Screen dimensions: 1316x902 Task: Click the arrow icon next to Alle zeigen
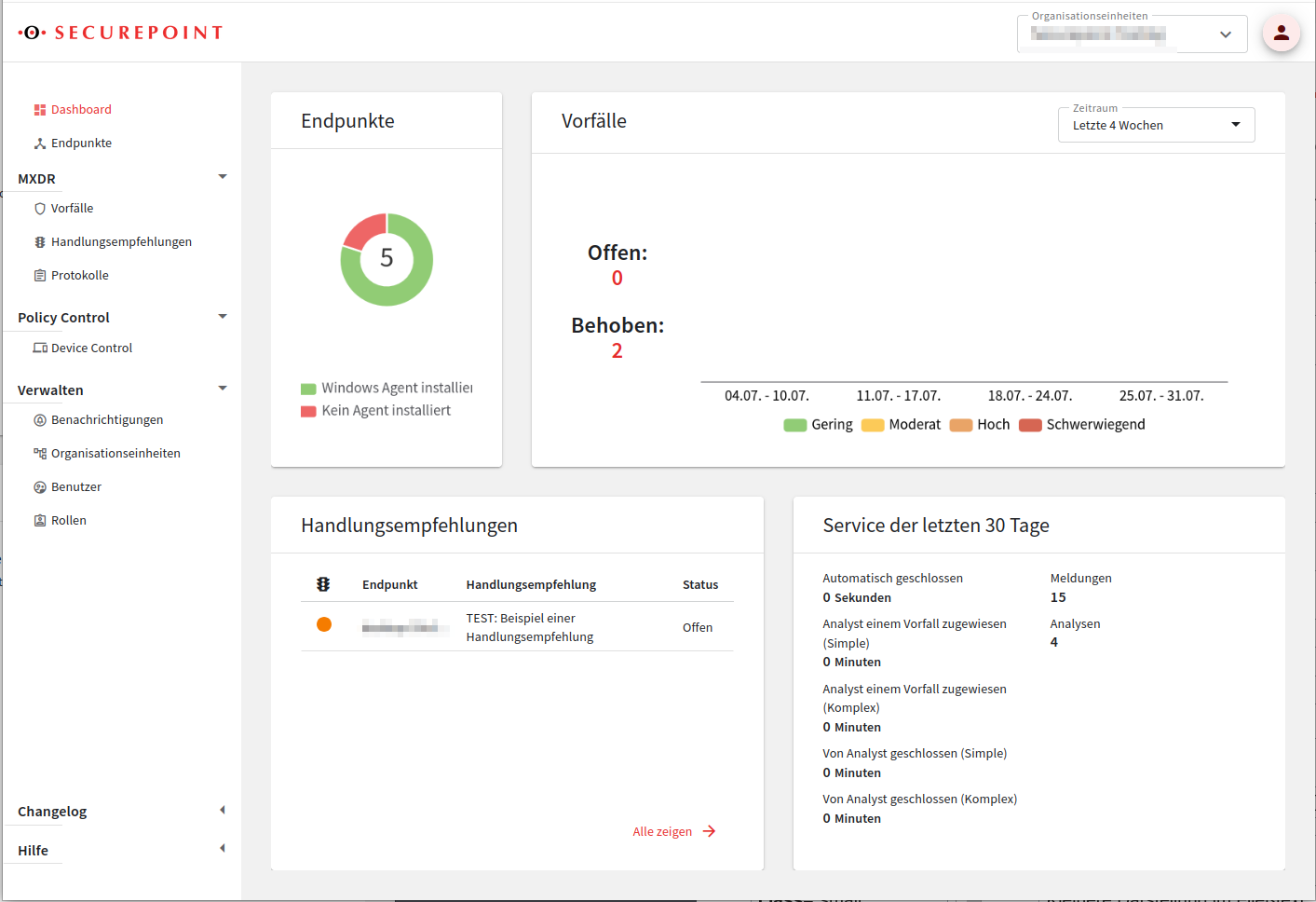point(710,831)
